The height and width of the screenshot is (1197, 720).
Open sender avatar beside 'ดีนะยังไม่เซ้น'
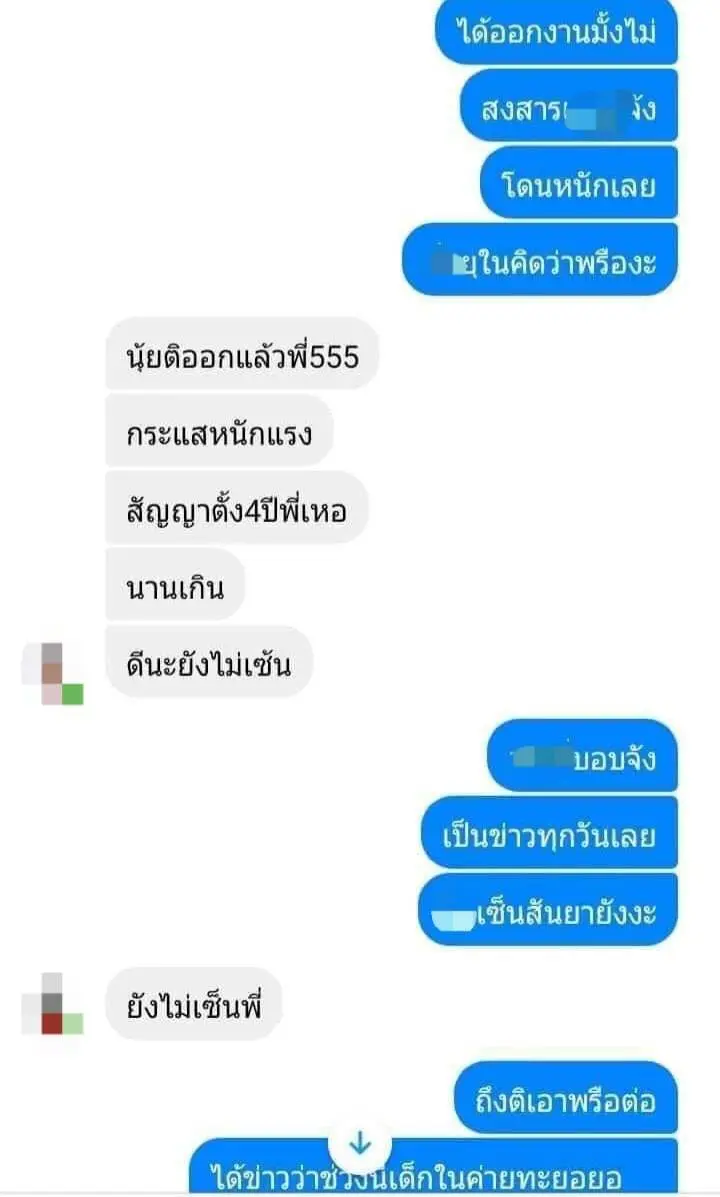coord(53,674)
